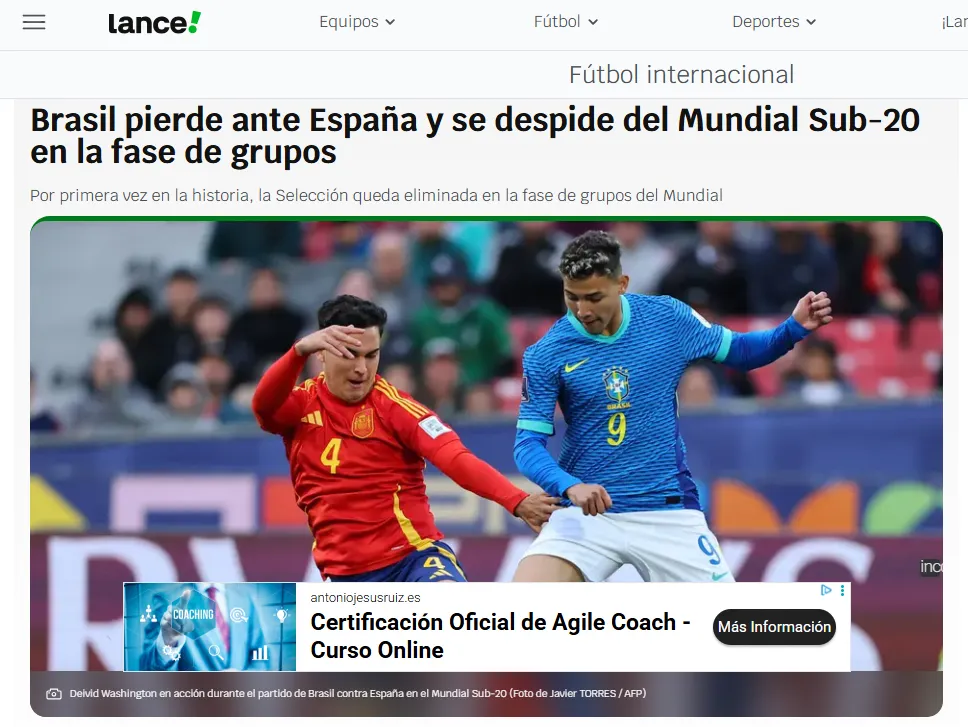Click the AdChoices triangle icon
The height and width of the screenshot is (727, 968).
[x=826, y=591]
